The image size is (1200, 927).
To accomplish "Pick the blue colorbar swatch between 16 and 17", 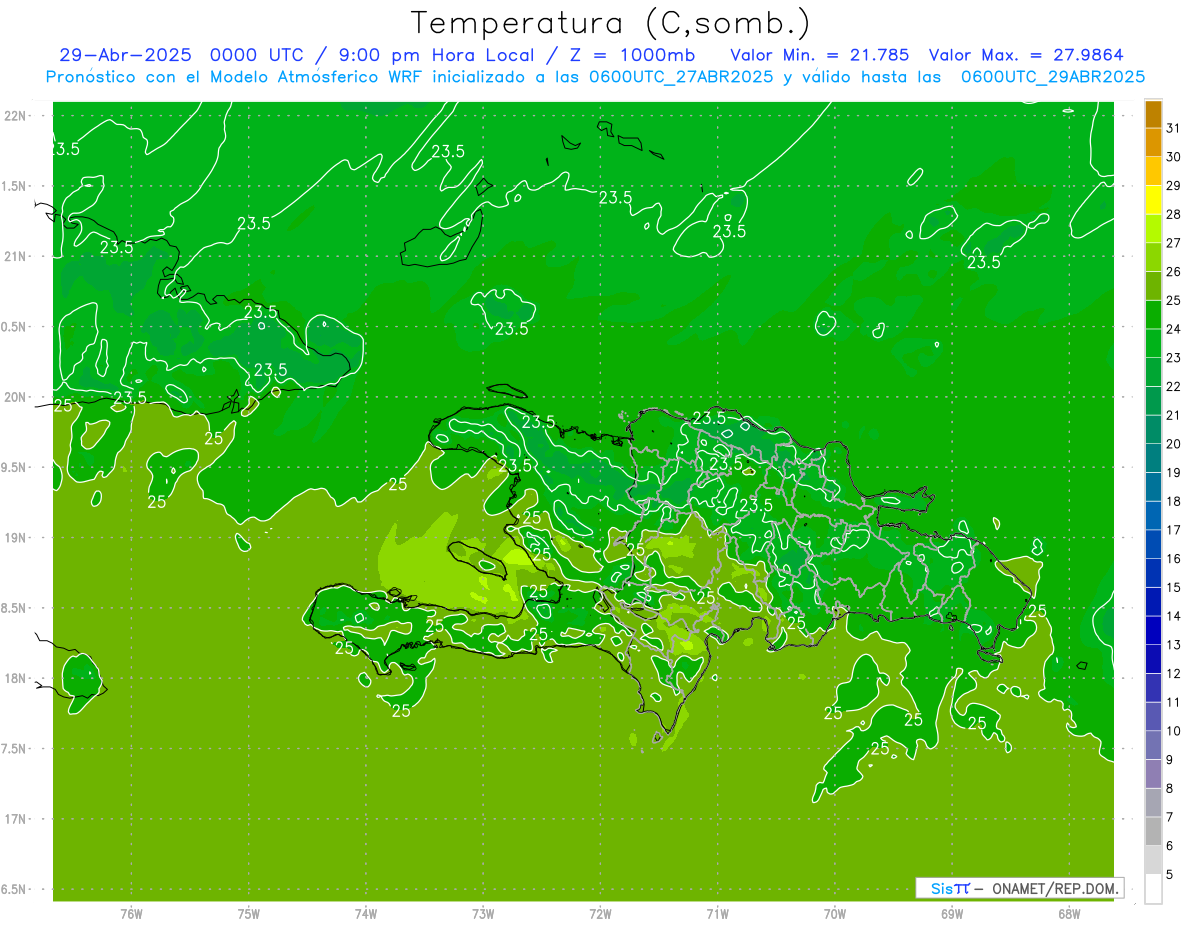I will 1153,544.
